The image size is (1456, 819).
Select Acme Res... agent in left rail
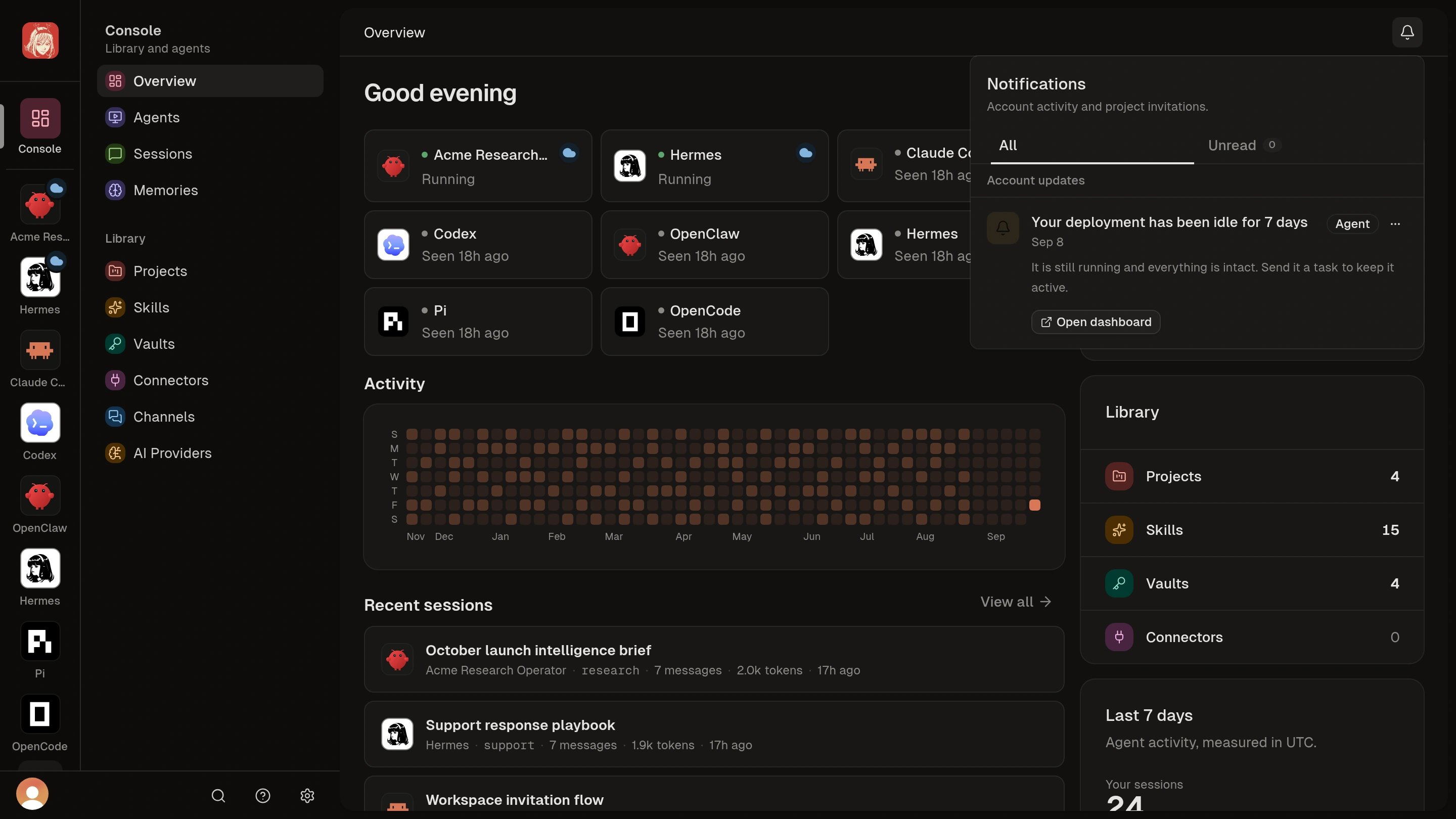pos(39,212)
